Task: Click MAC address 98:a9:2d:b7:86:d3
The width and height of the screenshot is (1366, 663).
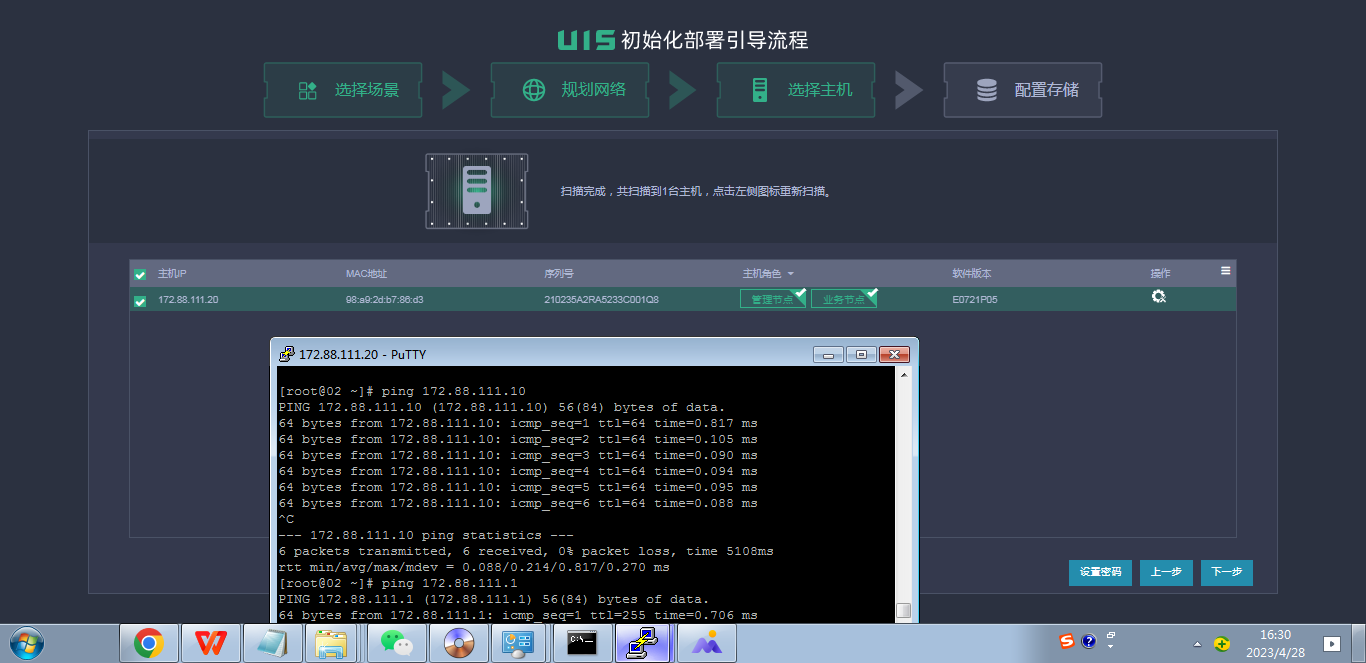Action: pos(385,300)
